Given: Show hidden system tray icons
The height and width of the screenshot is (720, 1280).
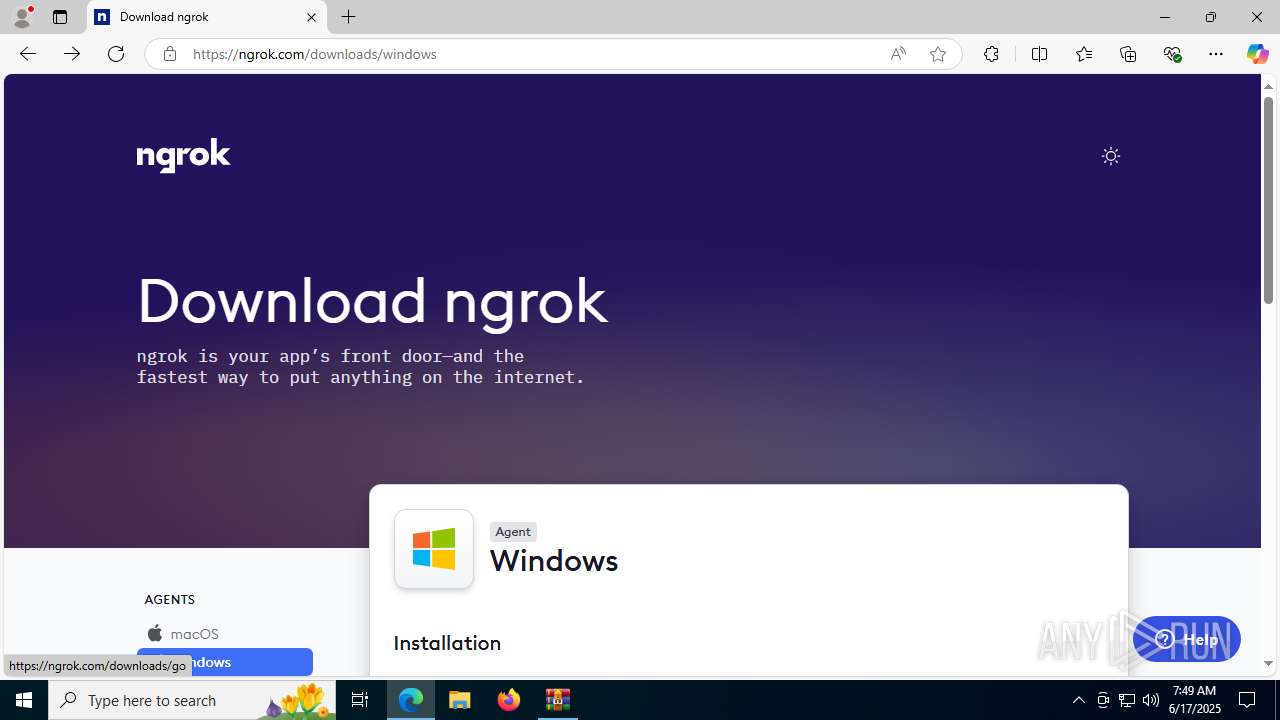Looking at the screenshot, I should click(1079, 700).
